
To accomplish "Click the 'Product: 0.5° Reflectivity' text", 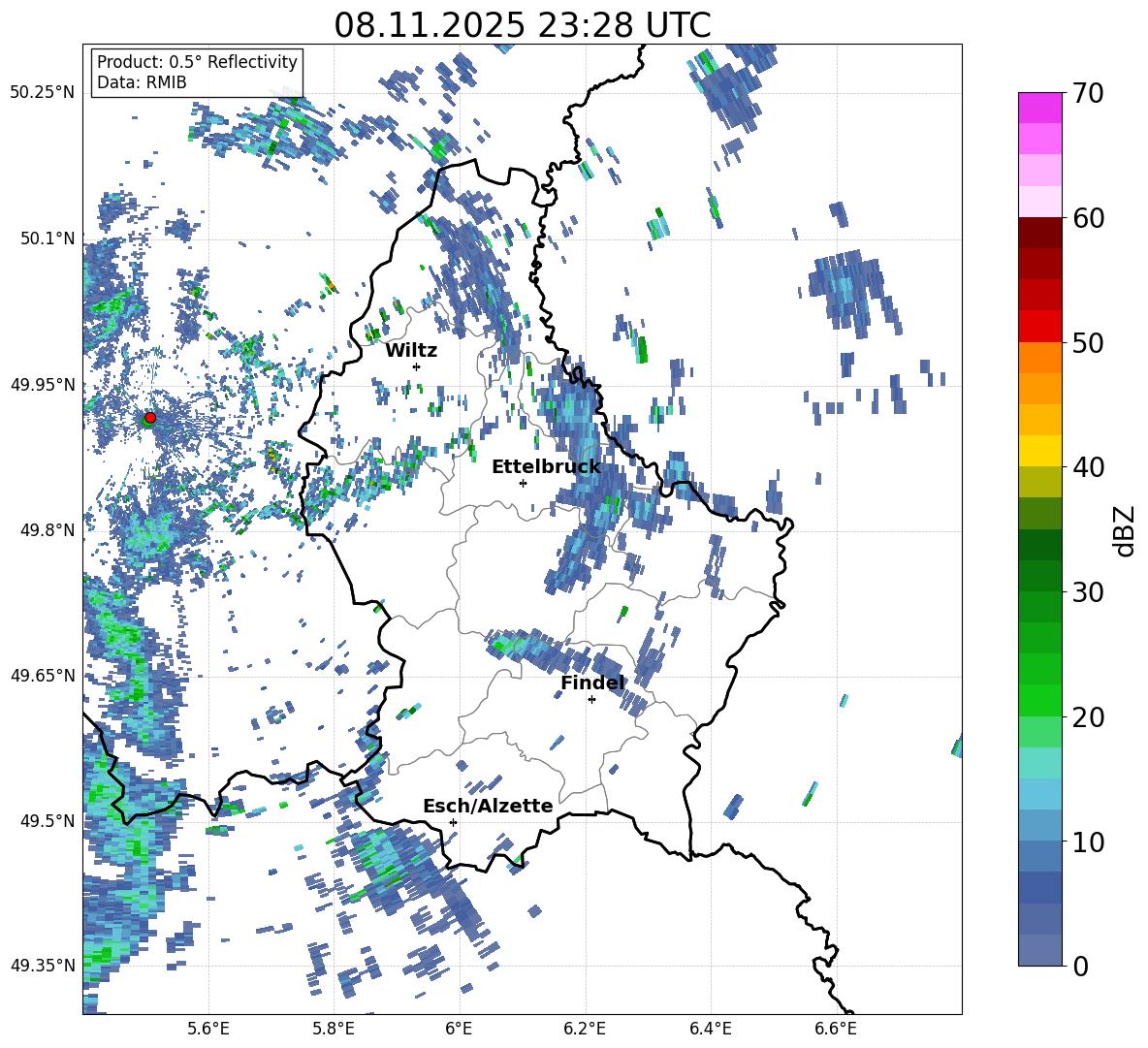I will pos(197,62).
